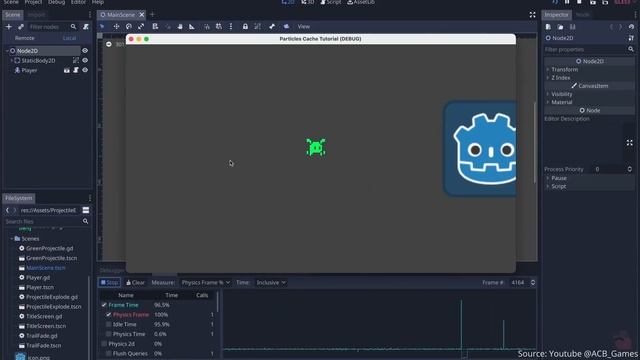
Task: Toggle visibility of Node2D
Action: point(85,51)
